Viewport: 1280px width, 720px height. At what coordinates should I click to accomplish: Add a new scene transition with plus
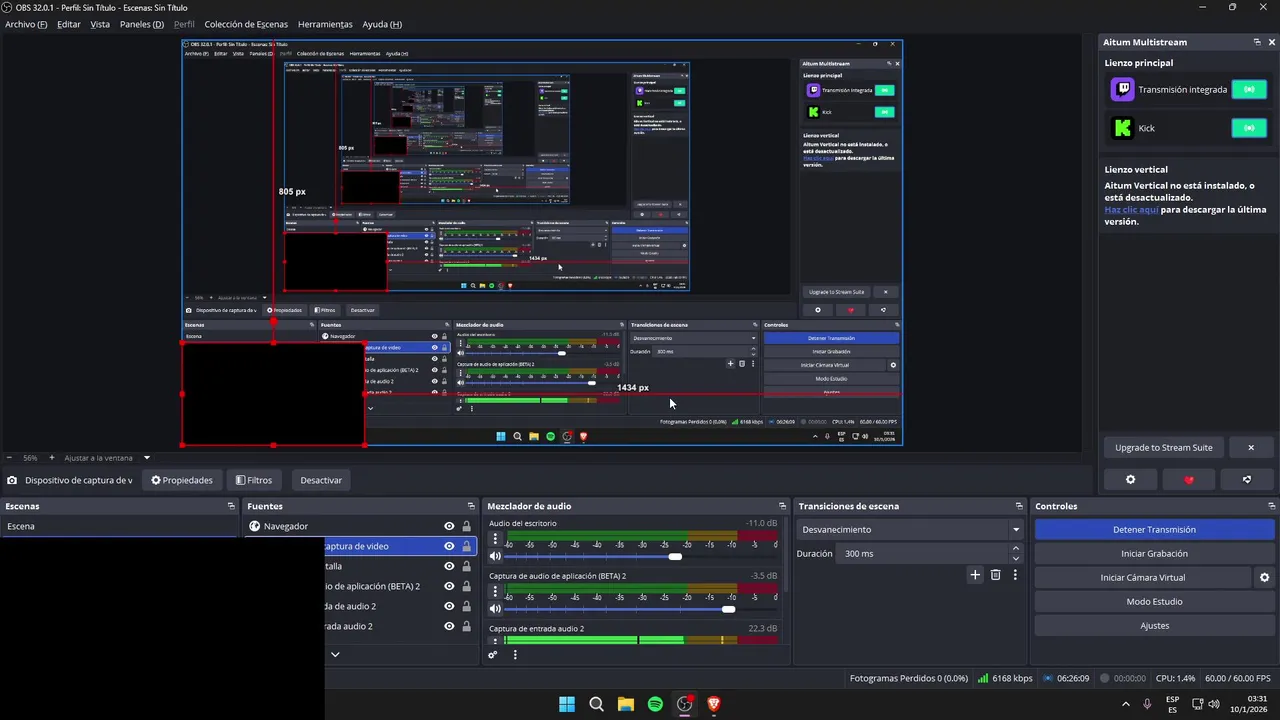coord(975,575)
